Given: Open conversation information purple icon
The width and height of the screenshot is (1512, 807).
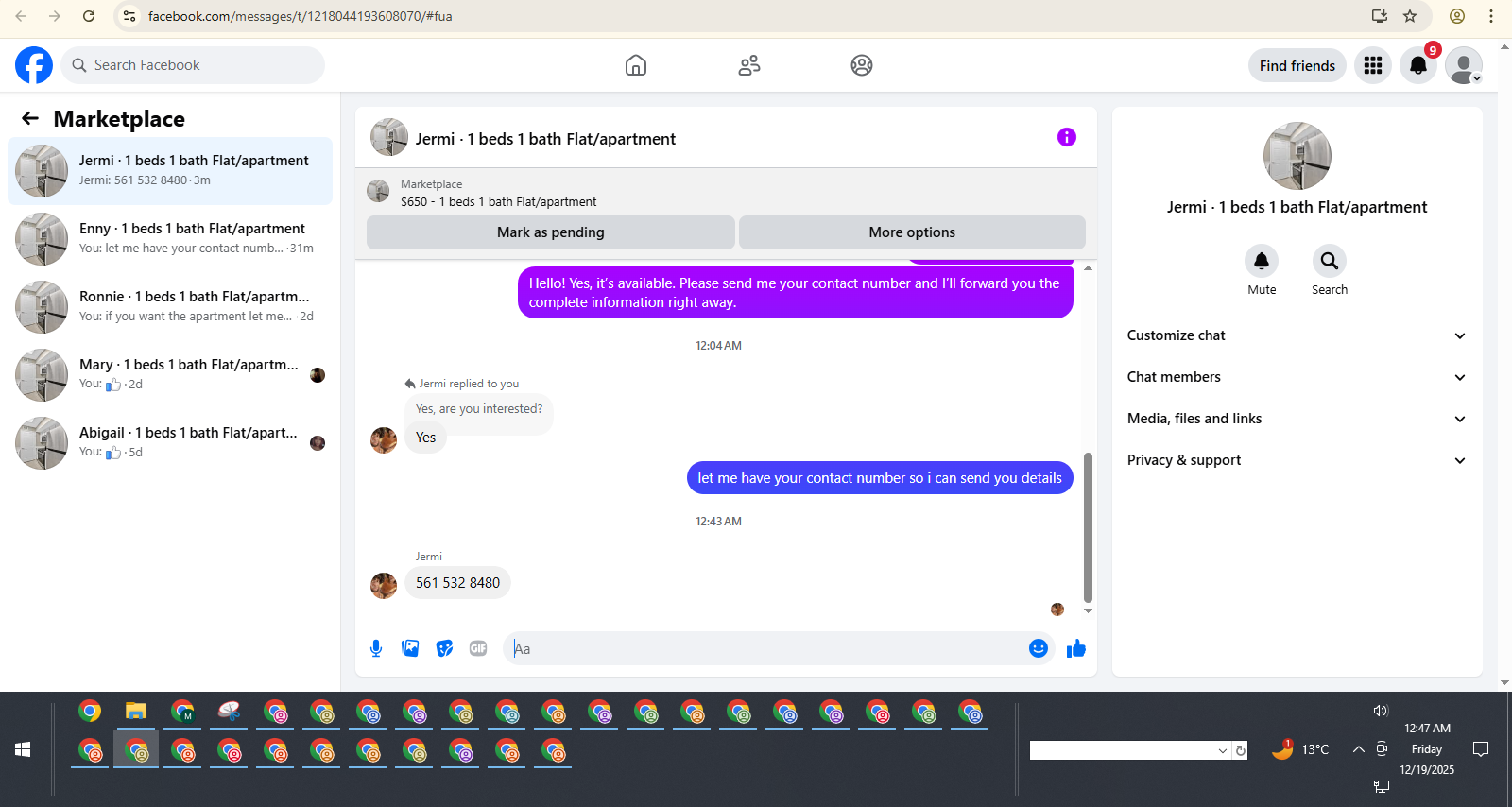Looking at the screenshot, I should [x=1067, y=137].
